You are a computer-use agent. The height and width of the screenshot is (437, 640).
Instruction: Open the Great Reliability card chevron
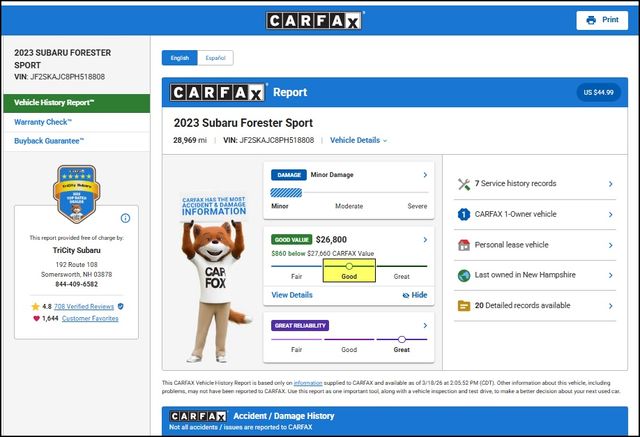tap(425, 325)
